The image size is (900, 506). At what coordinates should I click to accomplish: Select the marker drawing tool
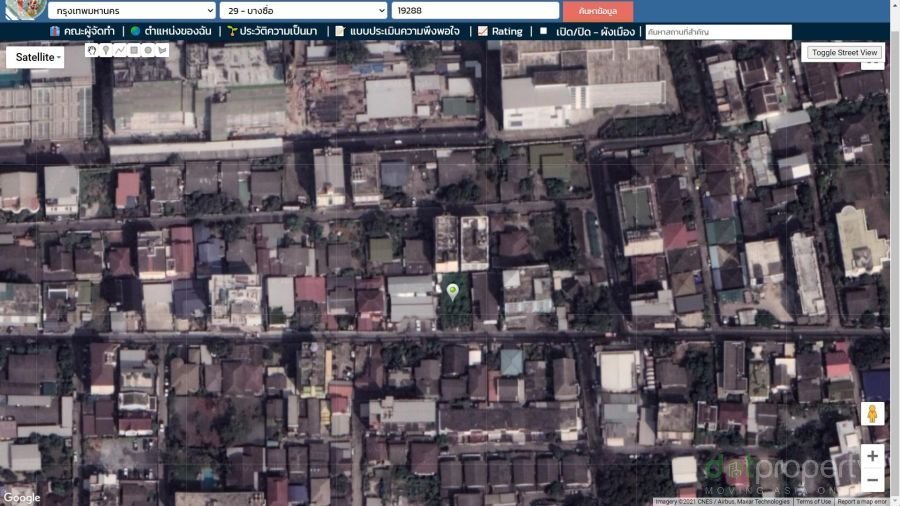coord(106,50)
